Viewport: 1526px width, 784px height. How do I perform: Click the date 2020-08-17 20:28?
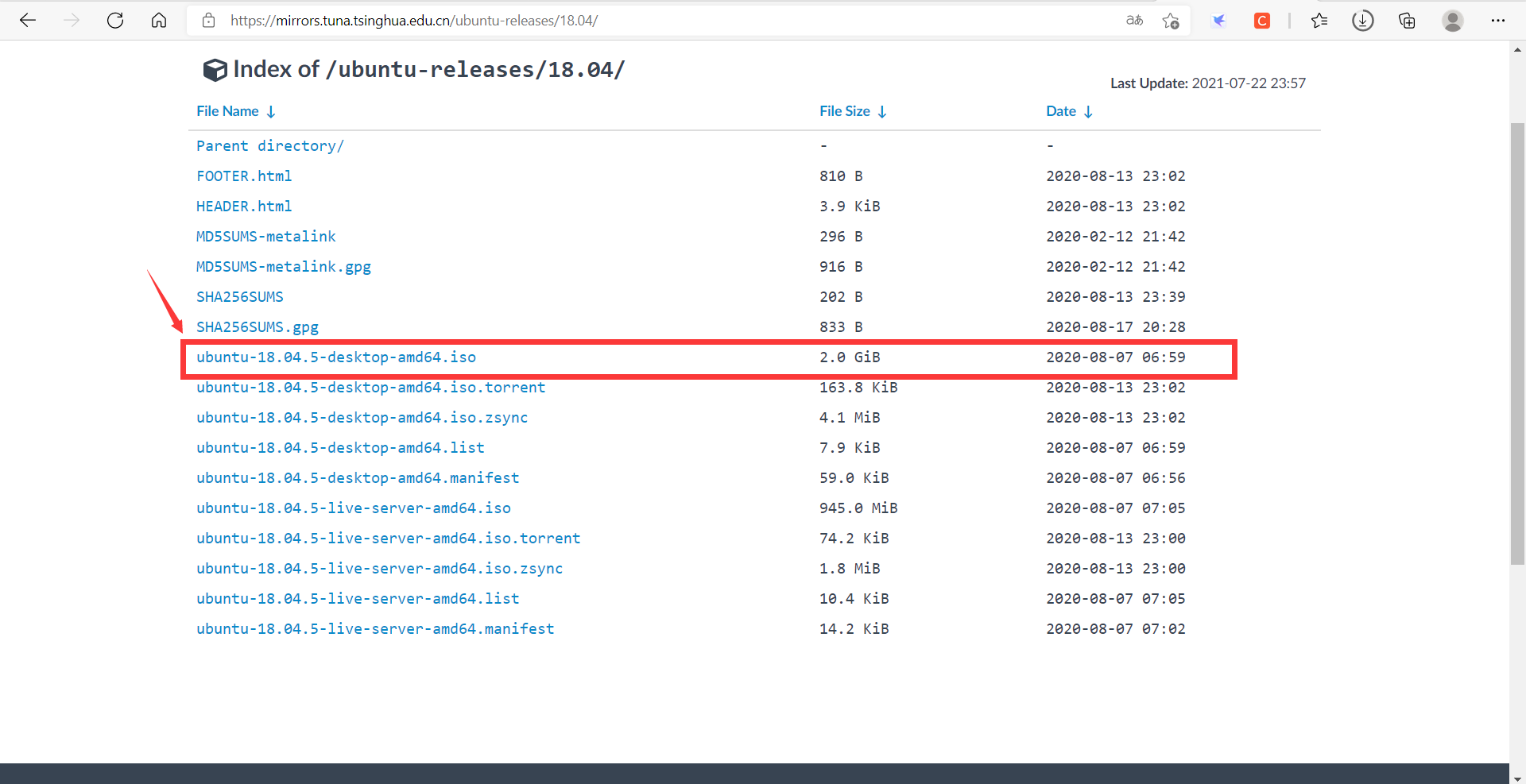tap(1116, 327)
